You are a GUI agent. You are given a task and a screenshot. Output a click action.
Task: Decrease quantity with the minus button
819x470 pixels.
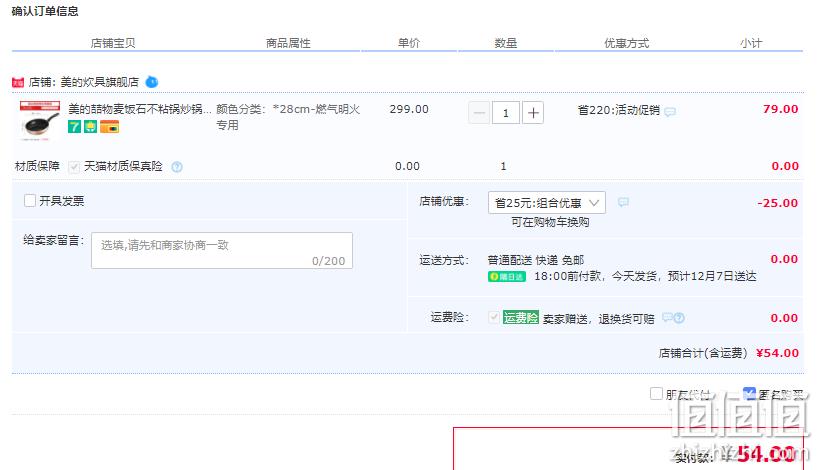pos(479,113)
